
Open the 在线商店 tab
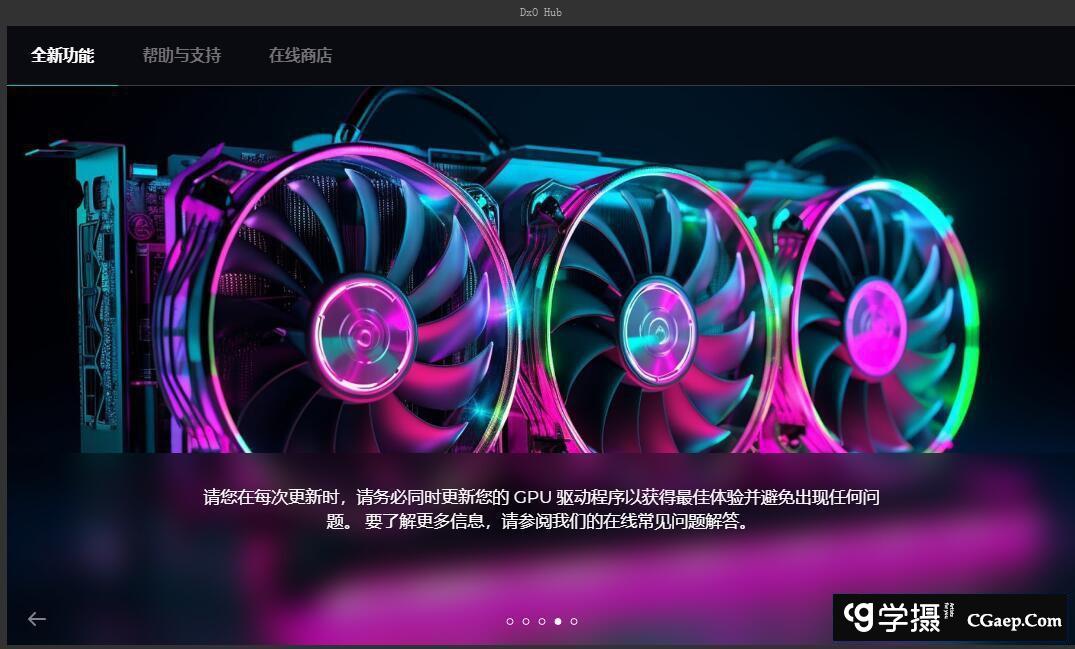(299, 56)
